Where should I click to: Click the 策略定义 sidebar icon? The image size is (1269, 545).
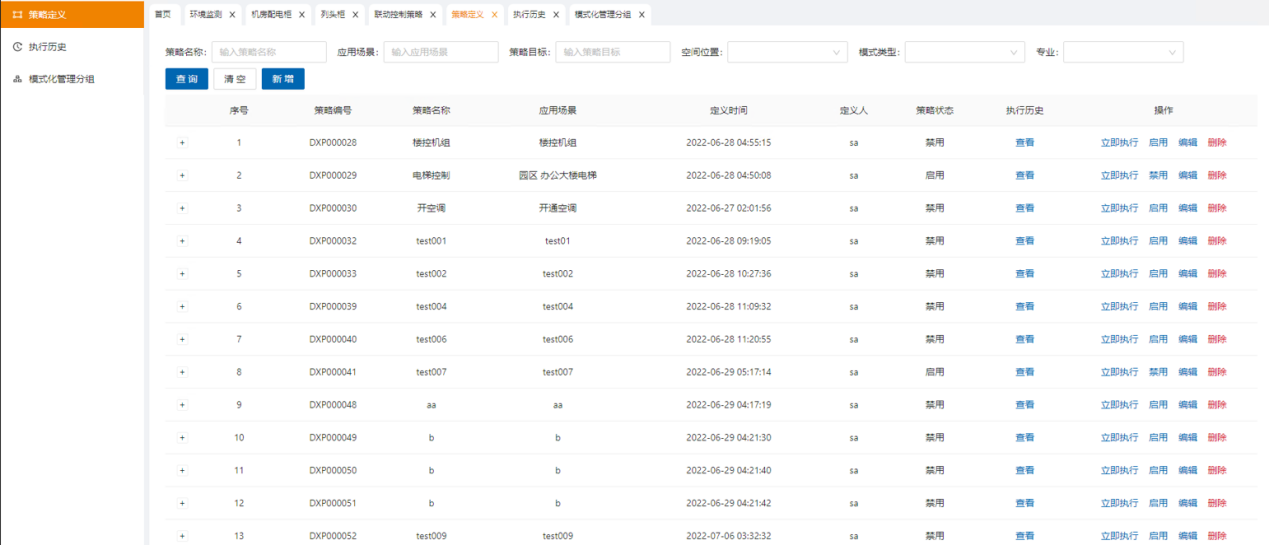17,14
